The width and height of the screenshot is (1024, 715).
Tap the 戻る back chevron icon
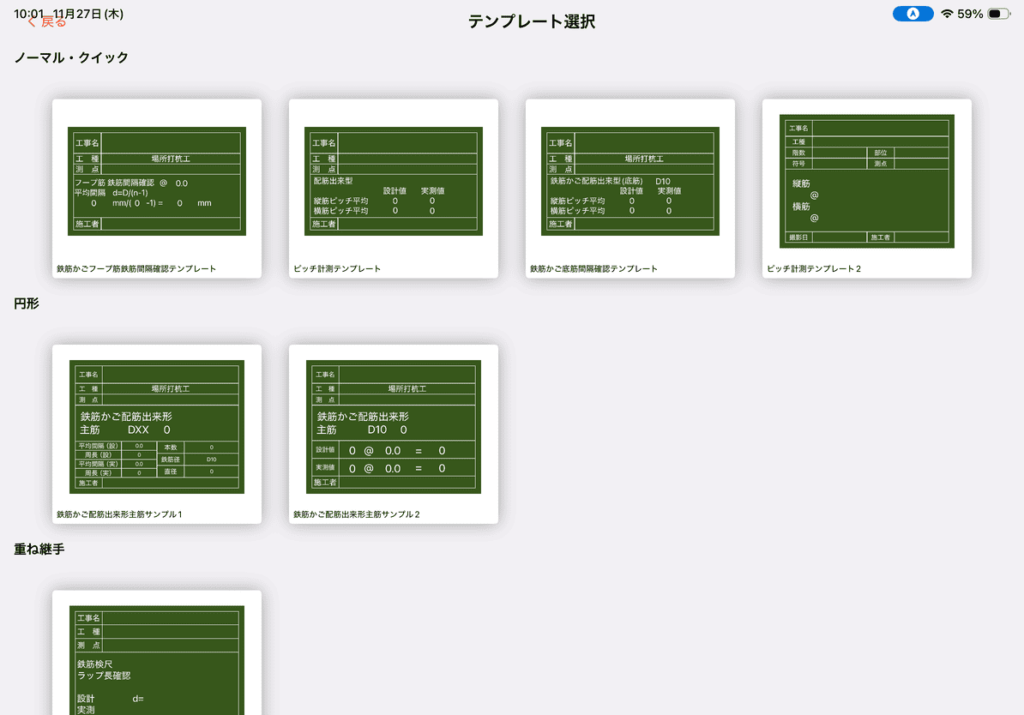click(x=31, y=21)
